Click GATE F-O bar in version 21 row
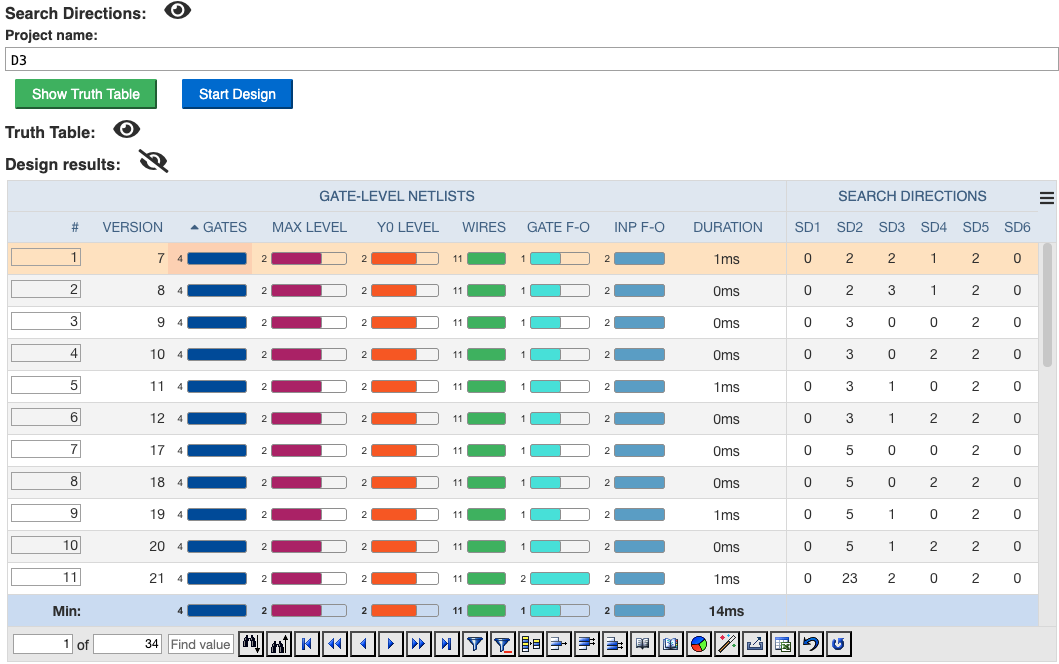 (560, 579)
